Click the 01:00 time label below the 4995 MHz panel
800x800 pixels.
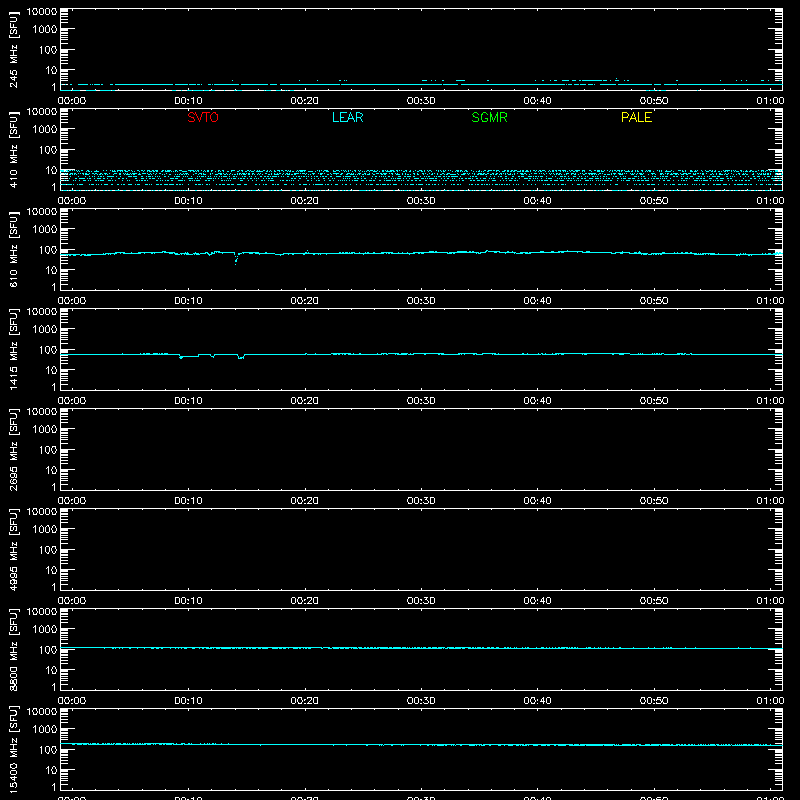pyautogui.click(x=770, y=601)
